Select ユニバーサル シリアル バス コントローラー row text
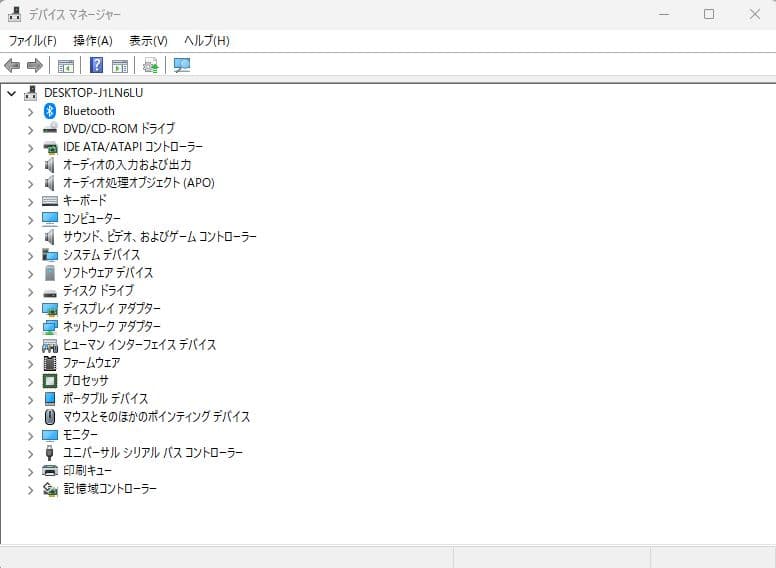This screenshot has width=776, height=568. coord(153,453)
